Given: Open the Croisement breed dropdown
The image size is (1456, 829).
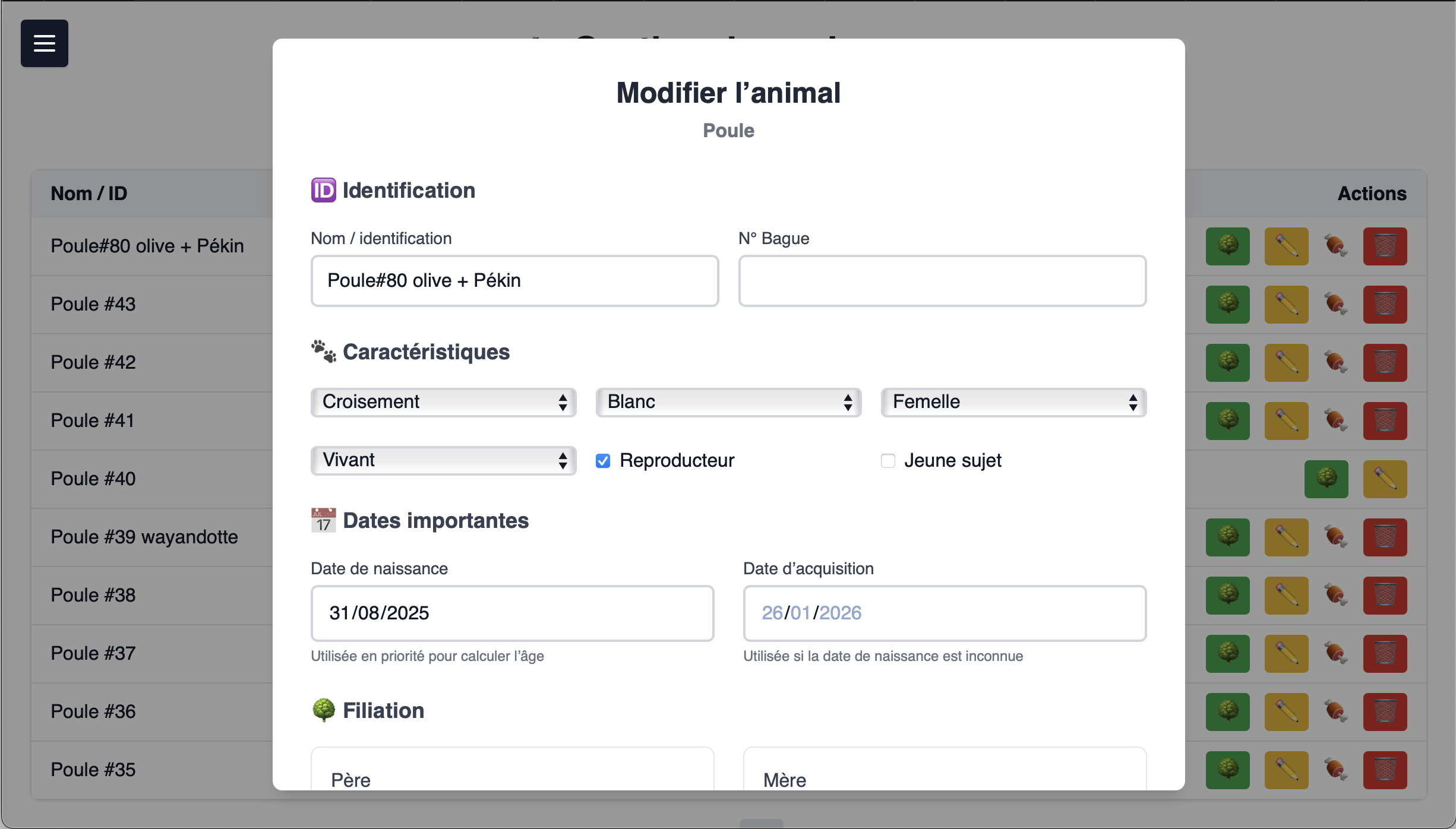Looking at the screenshot, I should [x=443, y=402].
